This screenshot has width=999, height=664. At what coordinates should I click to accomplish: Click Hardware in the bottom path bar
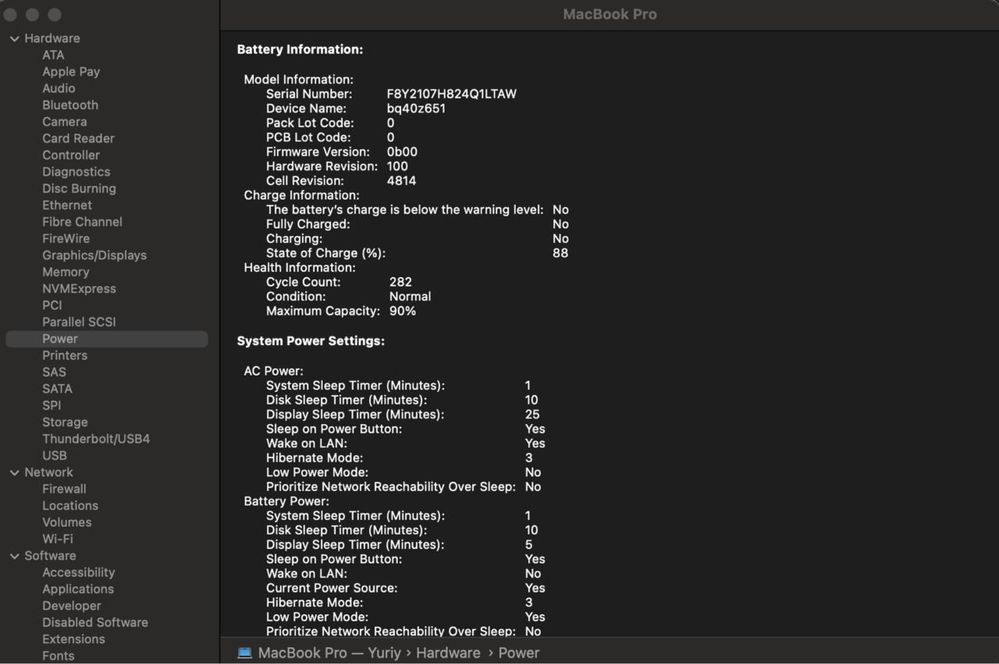(x=448, y=653)
